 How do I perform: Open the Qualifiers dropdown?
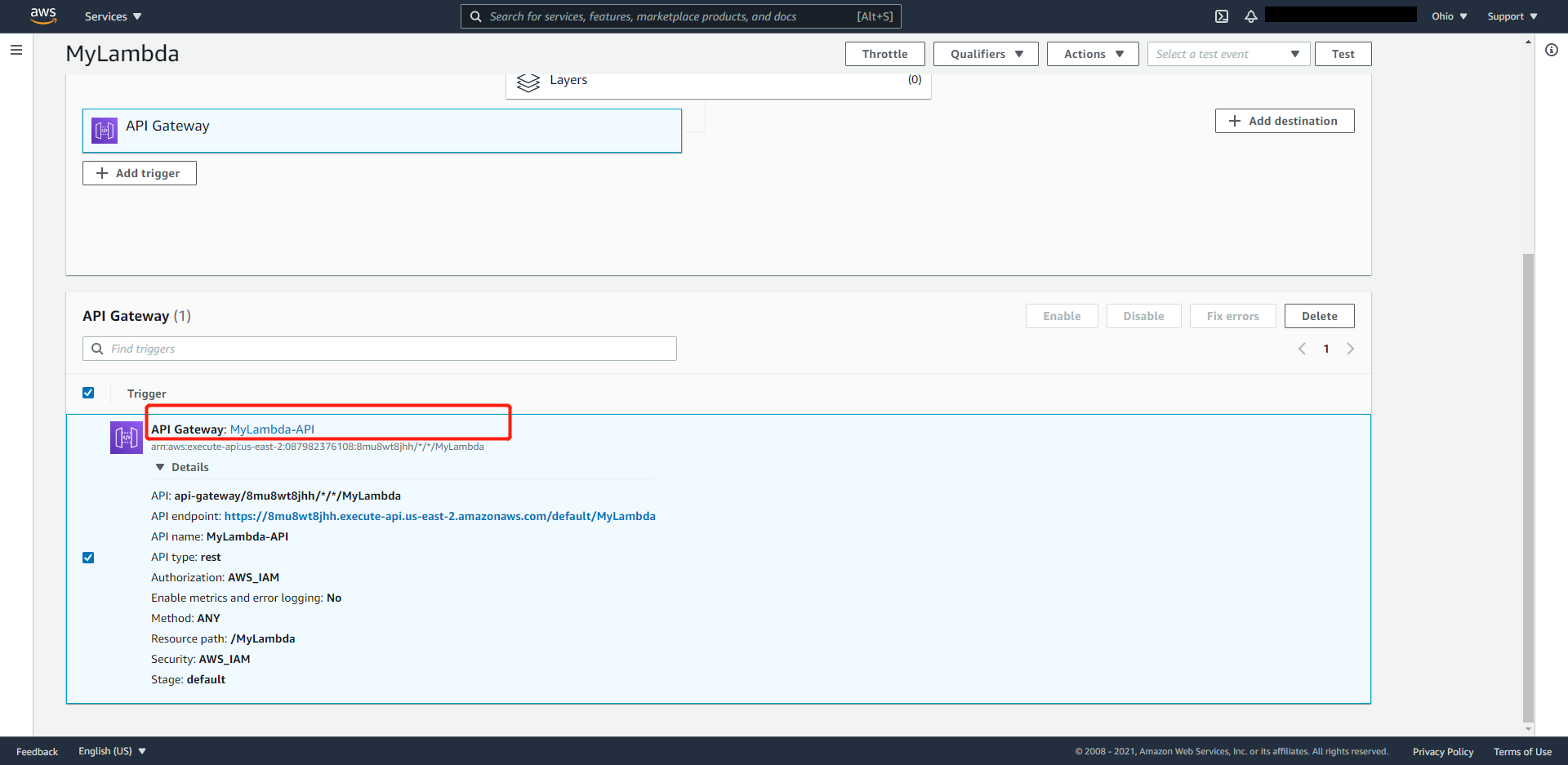point(985,53)
